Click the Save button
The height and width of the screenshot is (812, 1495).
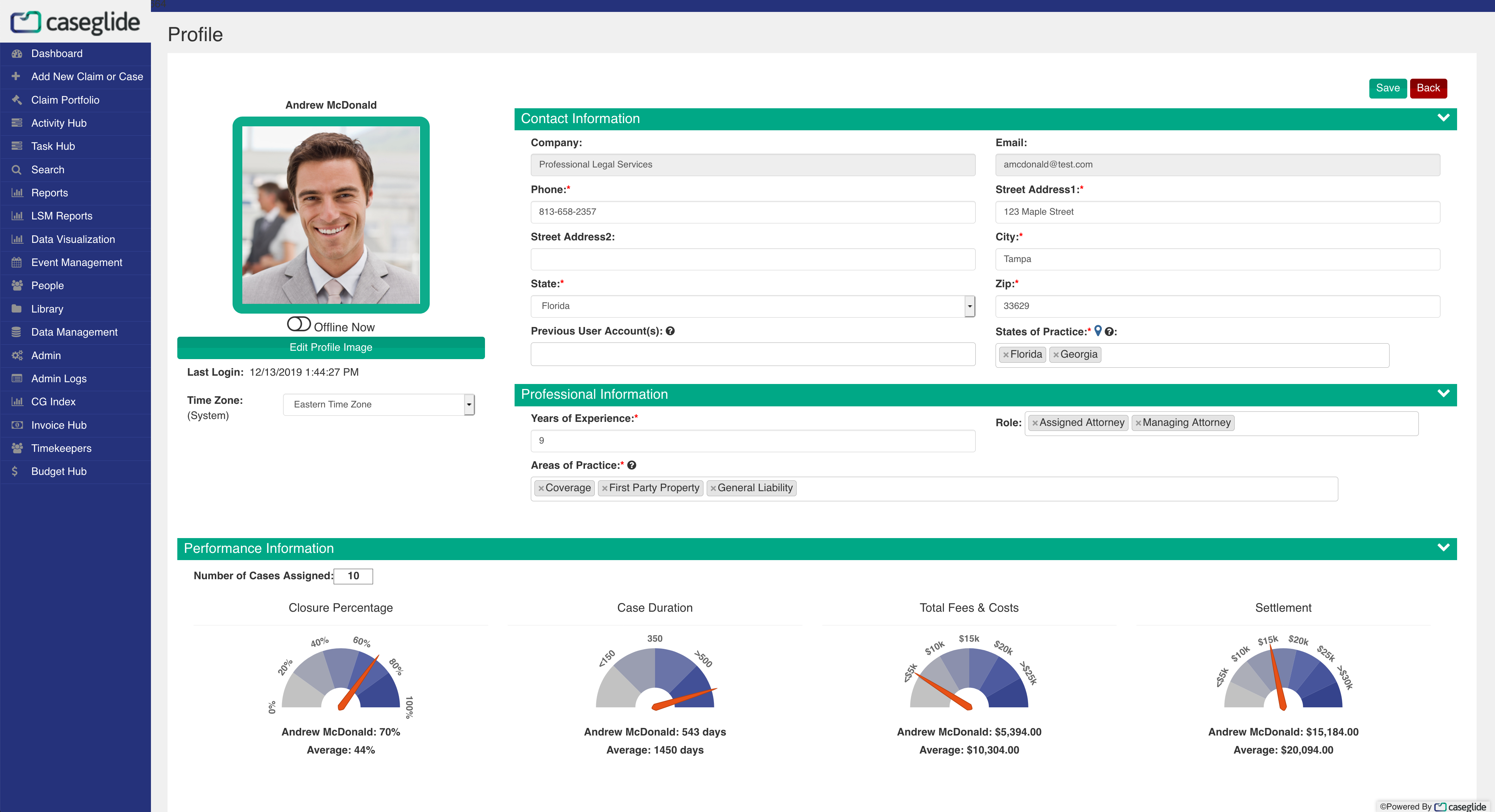[1388, 88]
